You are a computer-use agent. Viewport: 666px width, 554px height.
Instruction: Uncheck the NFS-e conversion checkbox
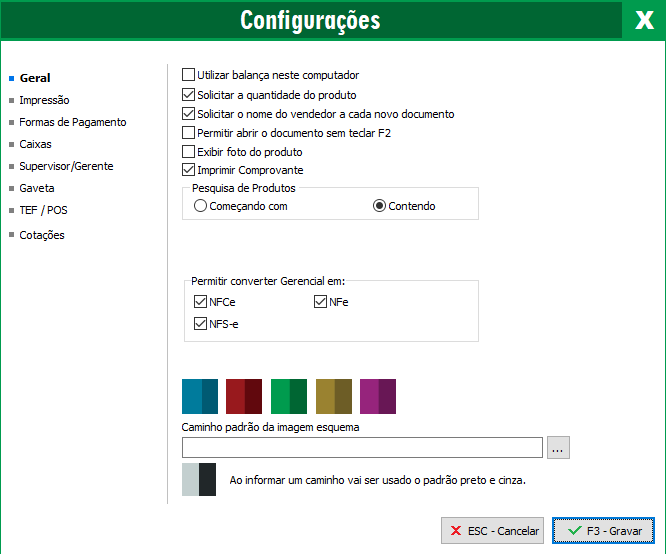click(x=201, y=324)
